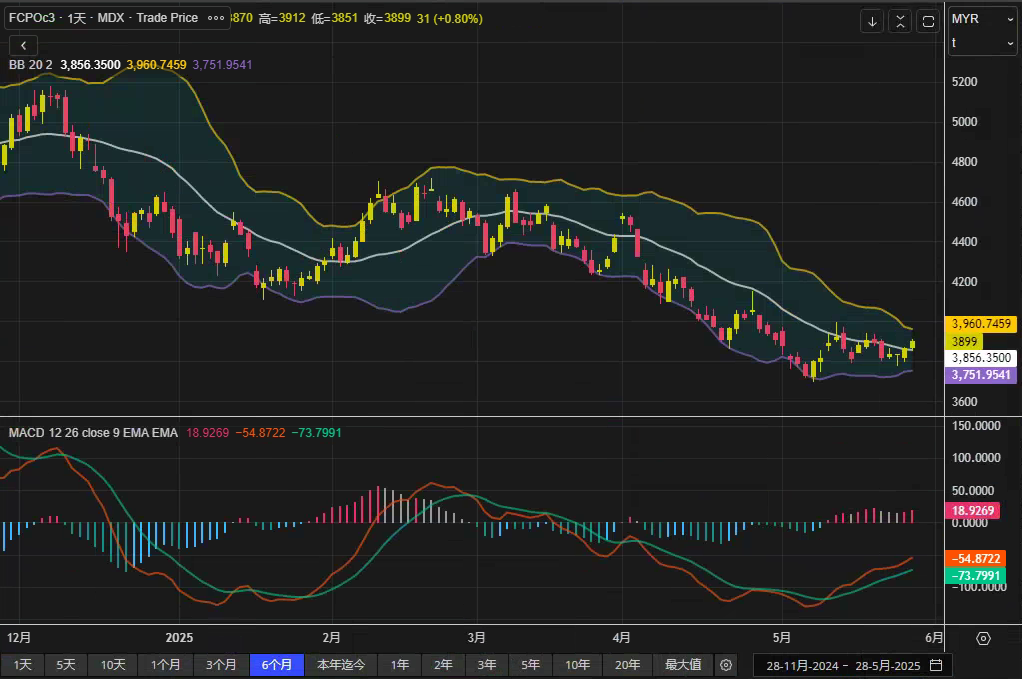The width and height of the screenshot is (1022, 679).
Task: Switch to the 1年 range
Action: pyautogui.click(x=400, y=665)
